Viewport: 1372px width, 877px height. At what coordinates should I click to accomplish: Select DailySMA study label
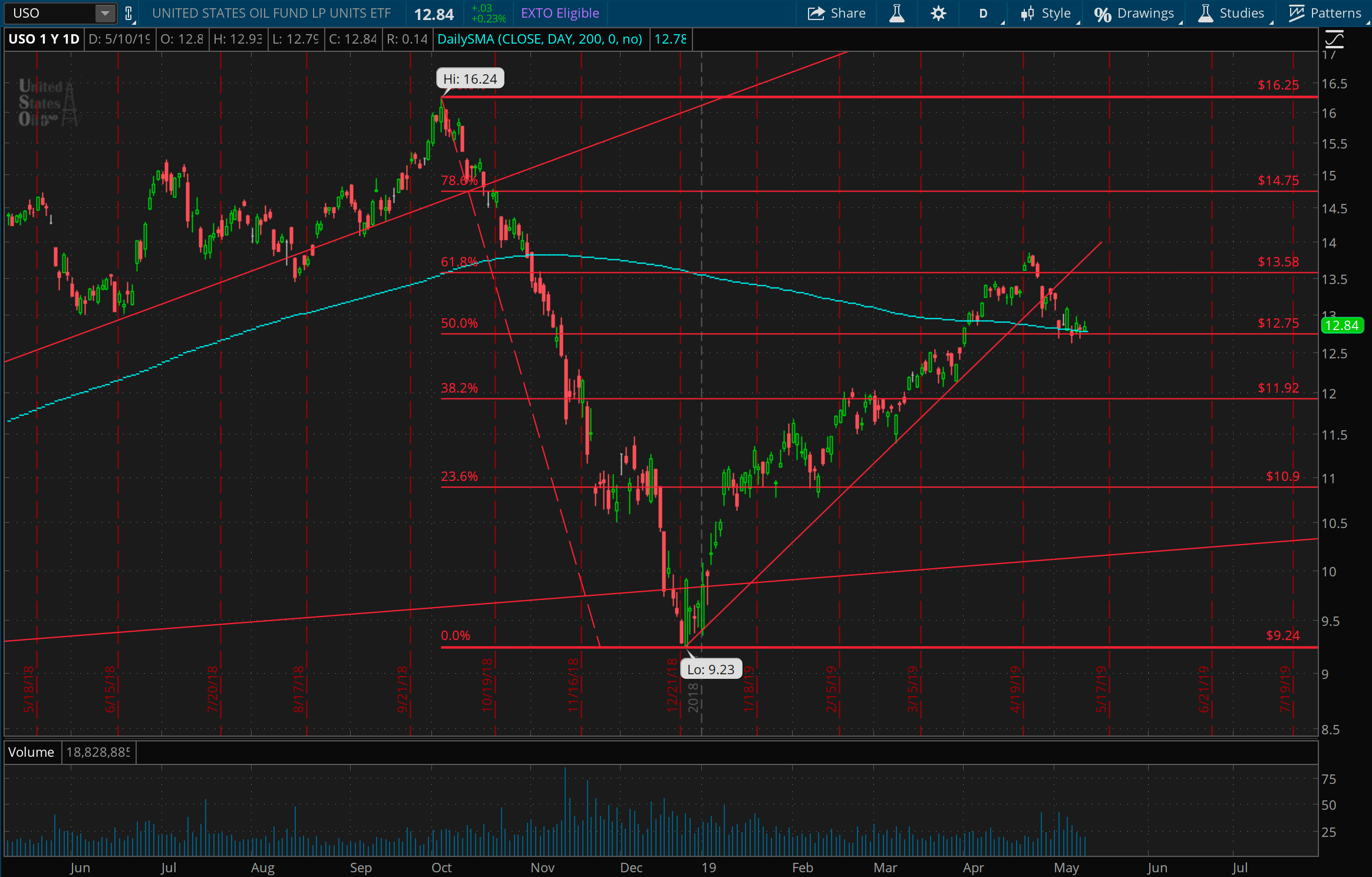coord(540,39)
